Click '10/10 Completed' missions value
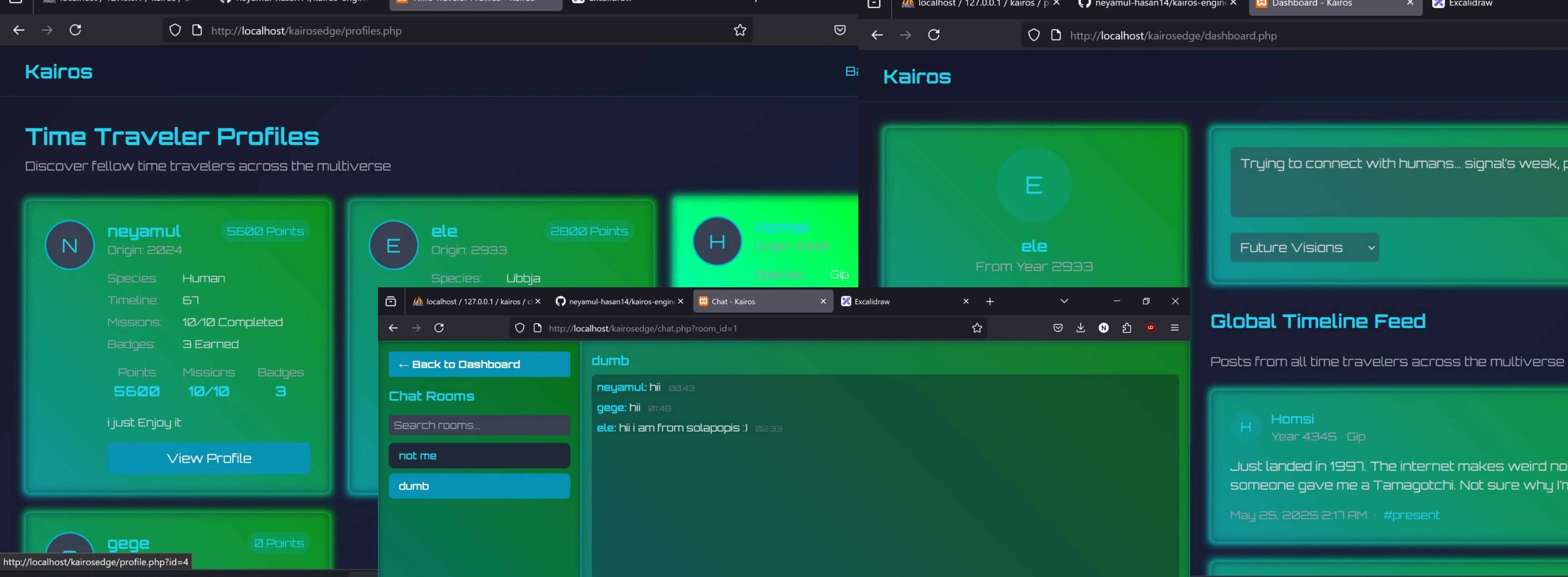Image resolution: width=1568 pixels, height=577 pixels. [x=232, y=322]
